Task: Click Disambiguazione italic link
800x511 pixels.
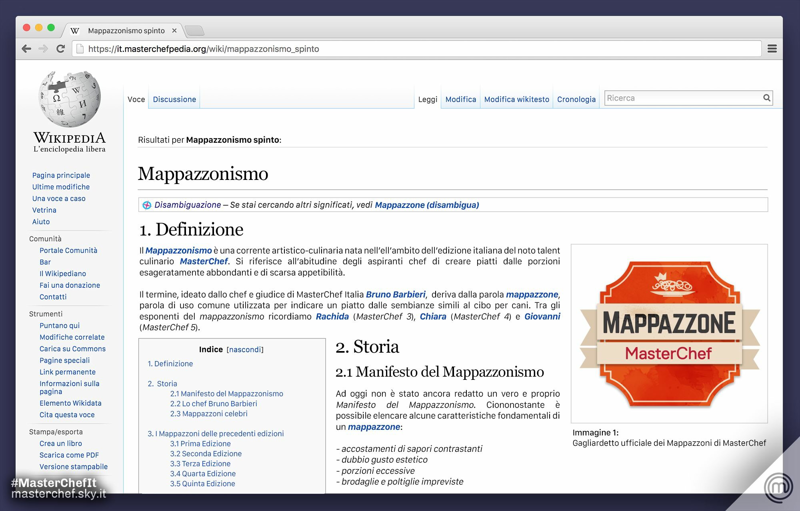Action: tap(188, 205)
